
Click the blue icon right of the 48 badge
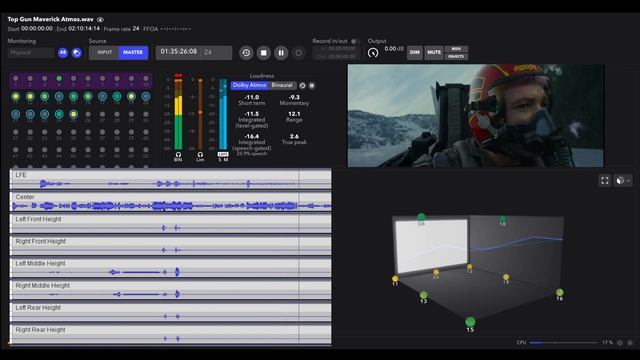76,53
